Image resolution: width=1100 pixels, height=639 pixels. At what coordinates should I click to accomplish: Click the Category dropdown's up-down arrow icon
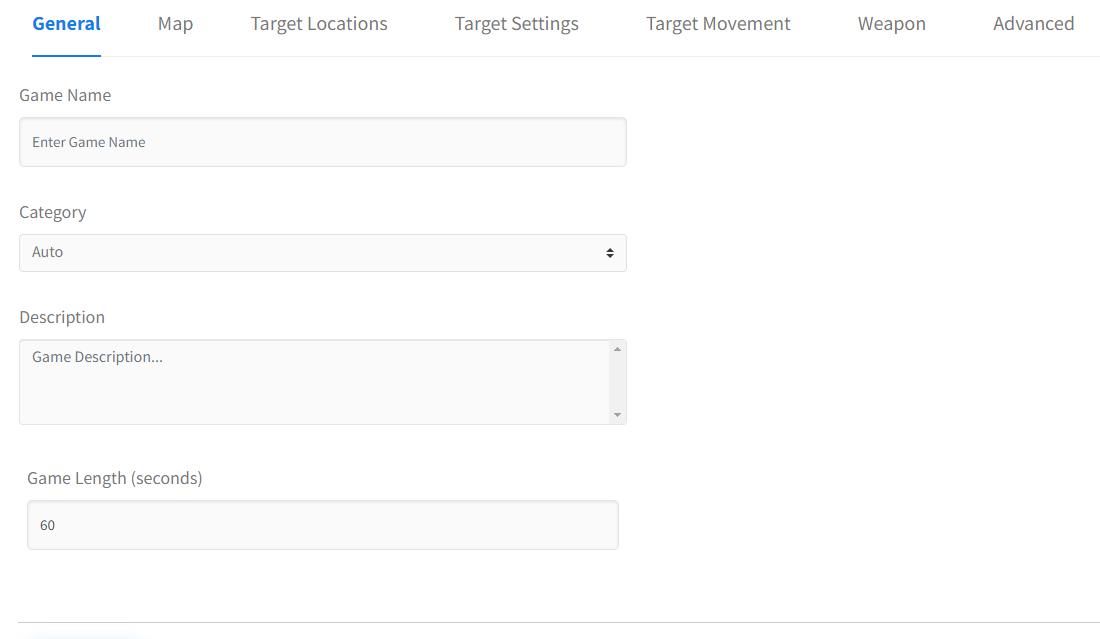pyautogui.click(x=610, y=253)
